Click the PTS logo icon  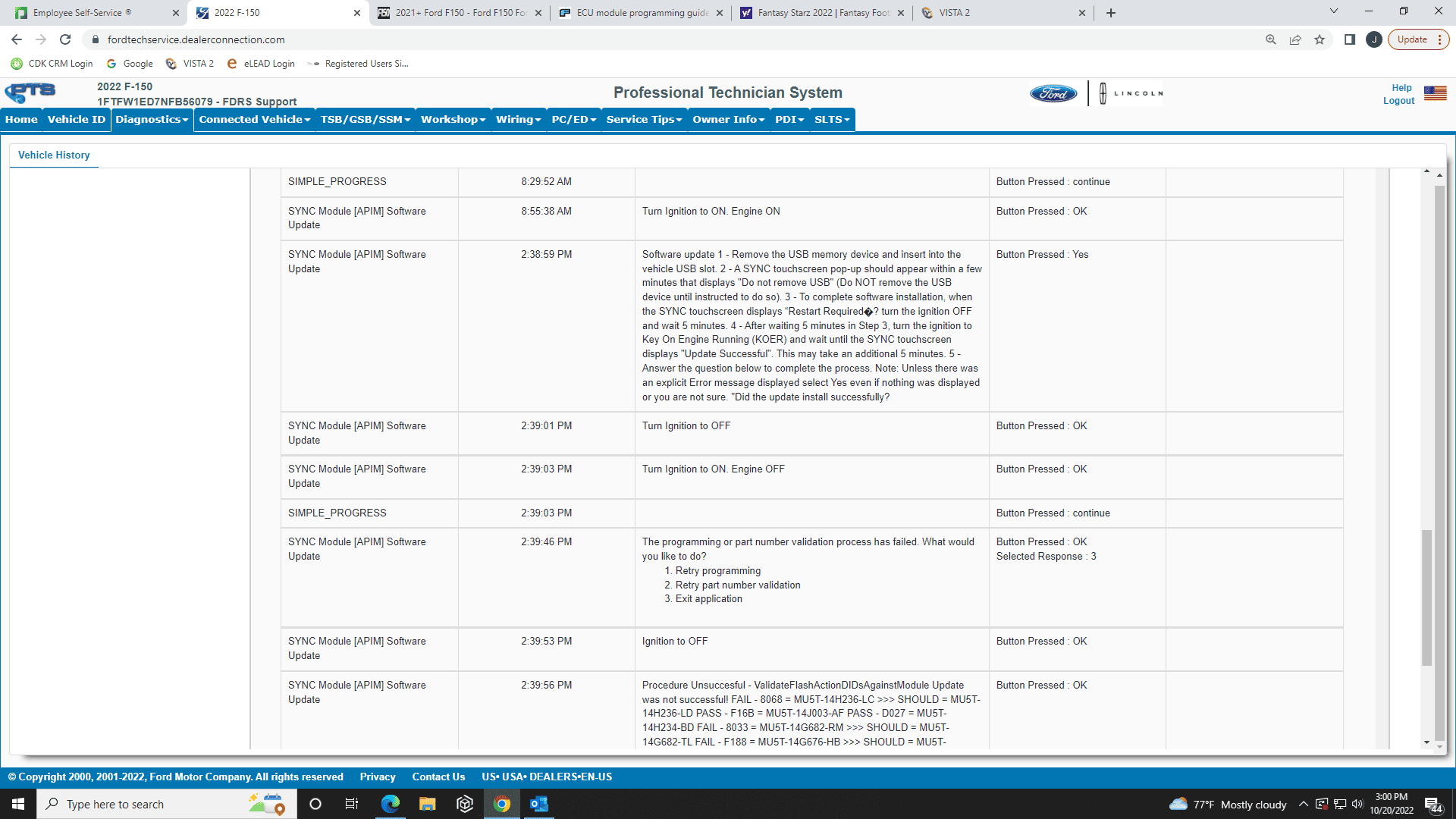tap(30, 93)
